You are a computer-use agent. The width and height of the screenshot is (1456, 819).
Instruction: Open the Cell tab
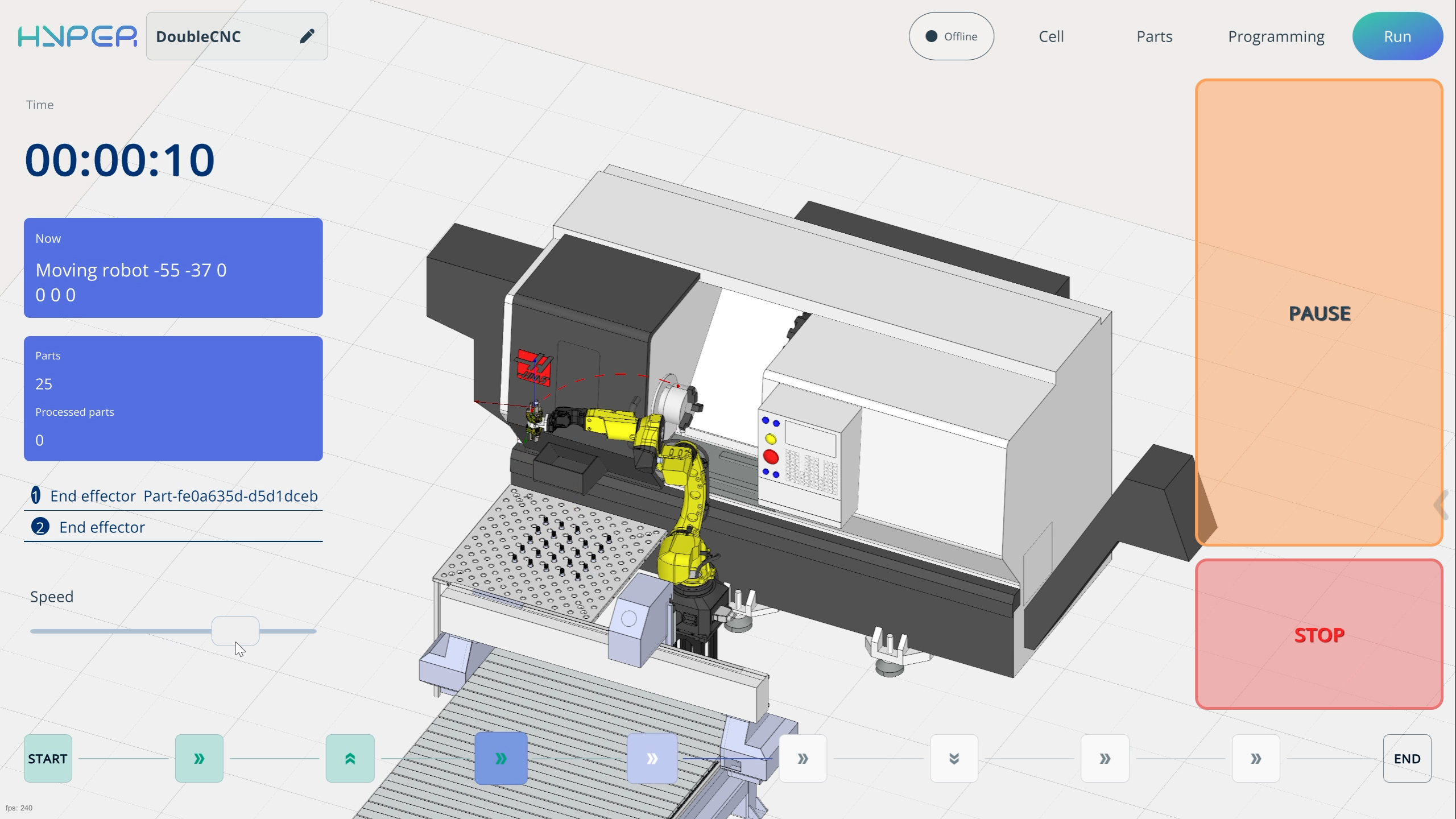pos(1051,36)
